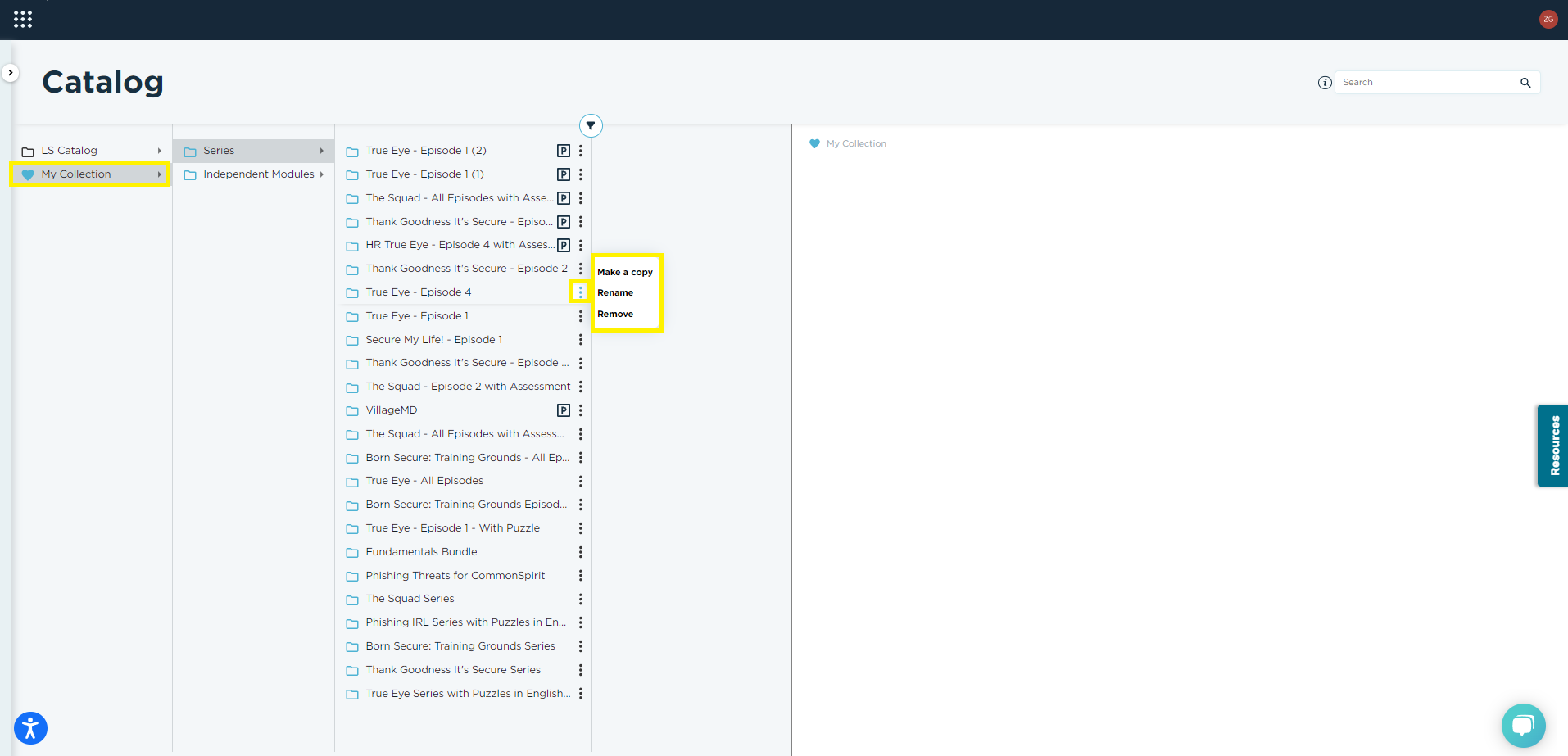Open The Squad Series folder
The image size is (1568, 756).
click(410, 599)
